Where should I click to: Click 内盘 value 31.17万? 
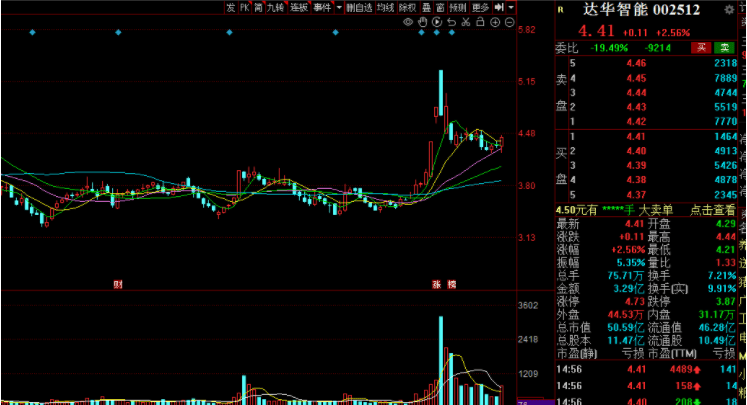[717, 314]
